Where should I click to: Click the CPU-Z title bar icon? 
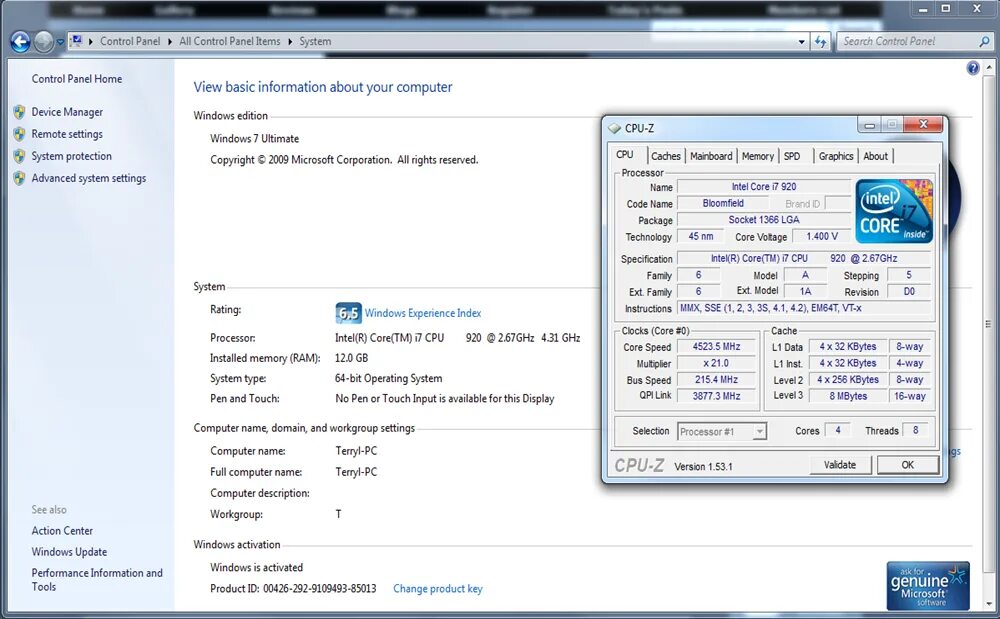point(614,128)
